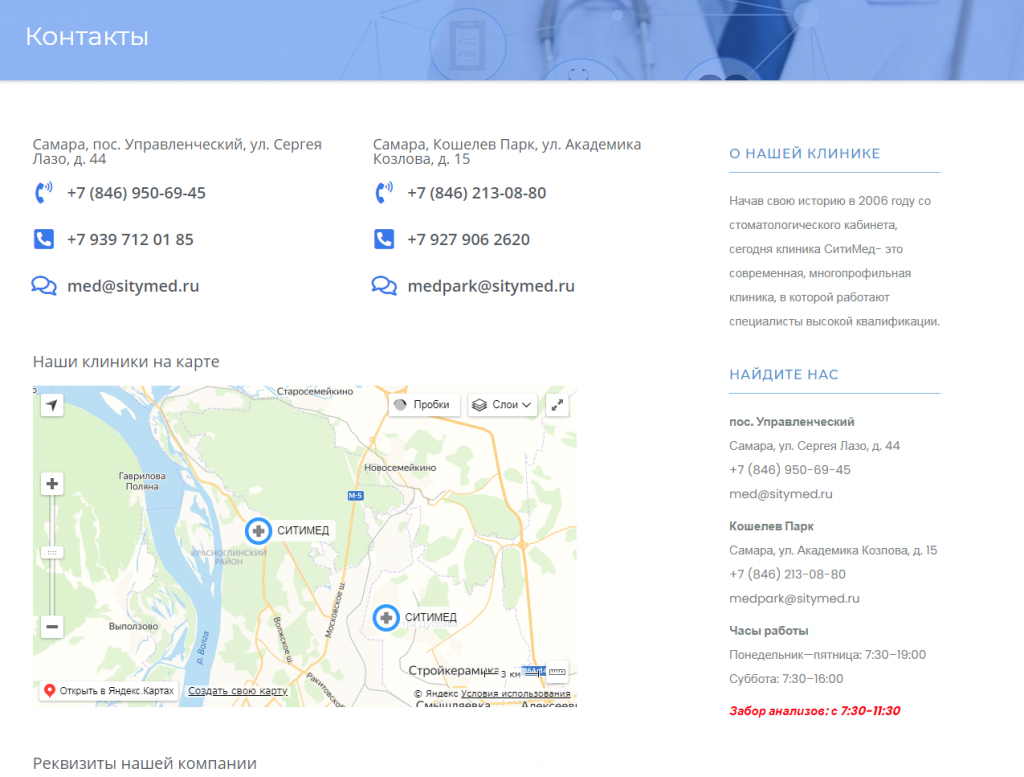Toggle the Пробки traffic button
This screenshot has height=777, width=1024.
click(424, 405)
